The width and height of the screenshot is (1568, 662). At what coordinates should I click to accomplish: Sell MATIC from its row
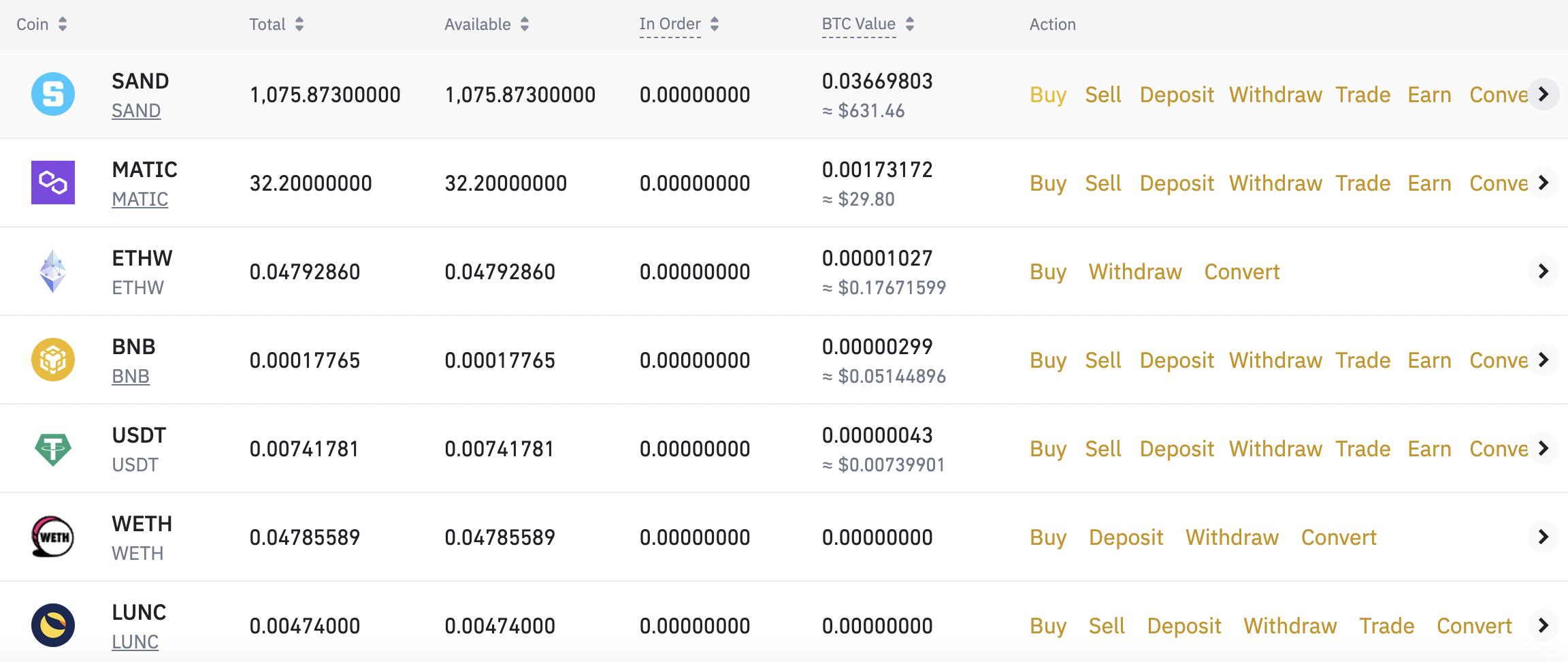[1103, 183]
